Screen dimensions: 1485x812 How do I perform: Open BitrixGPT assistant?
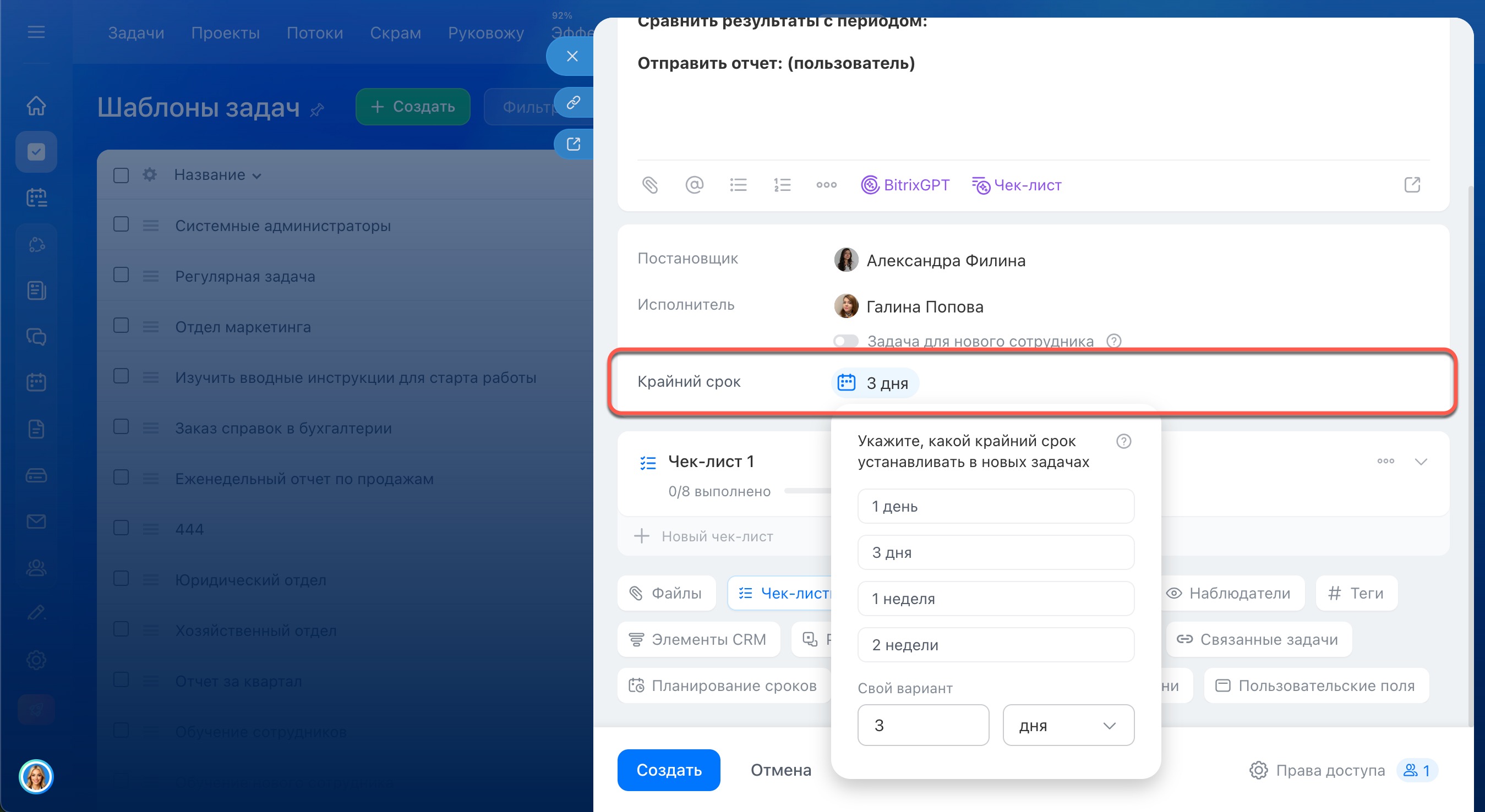[x=905, y=185]
